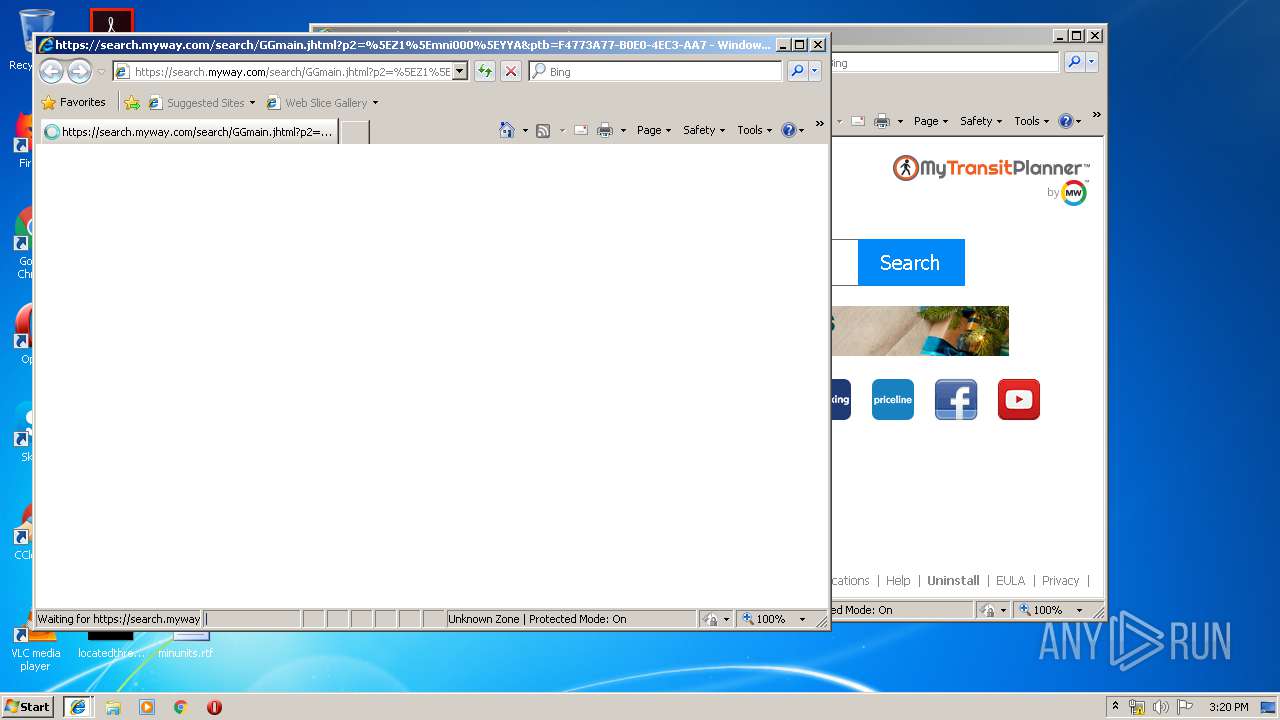Open the search provider dropdown arrow in front window

(x=815, y=71)
